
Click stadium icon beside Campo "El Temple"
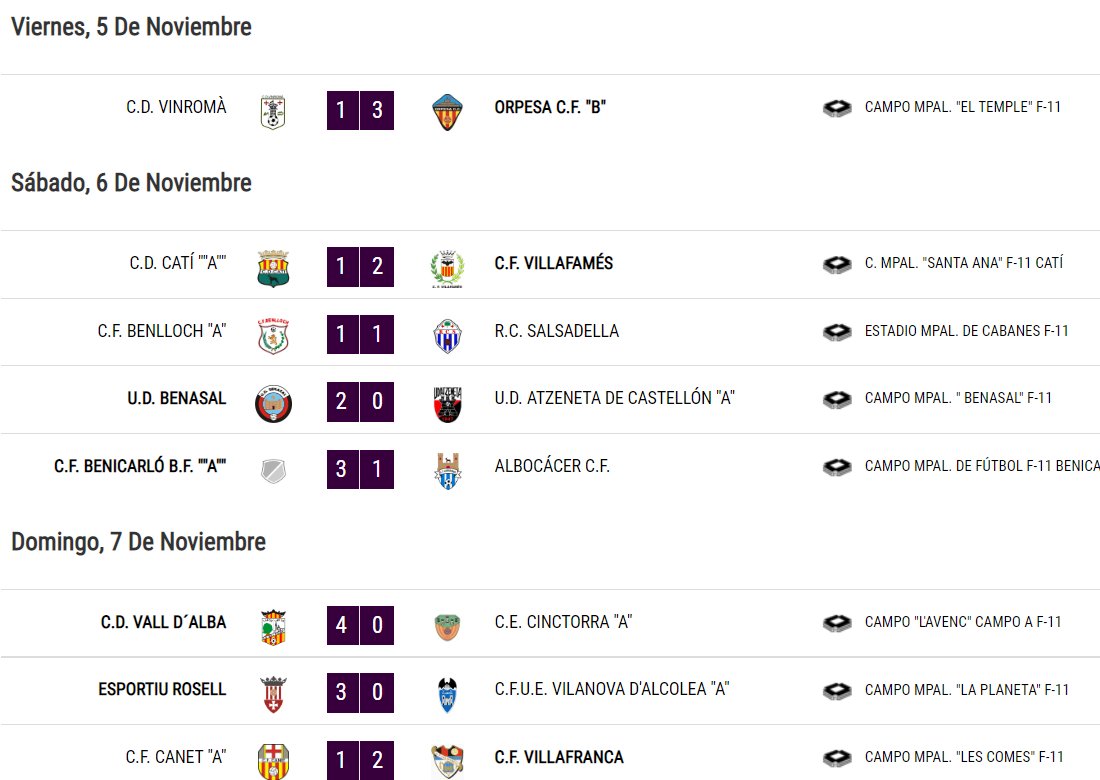click(x=837, y=108)
